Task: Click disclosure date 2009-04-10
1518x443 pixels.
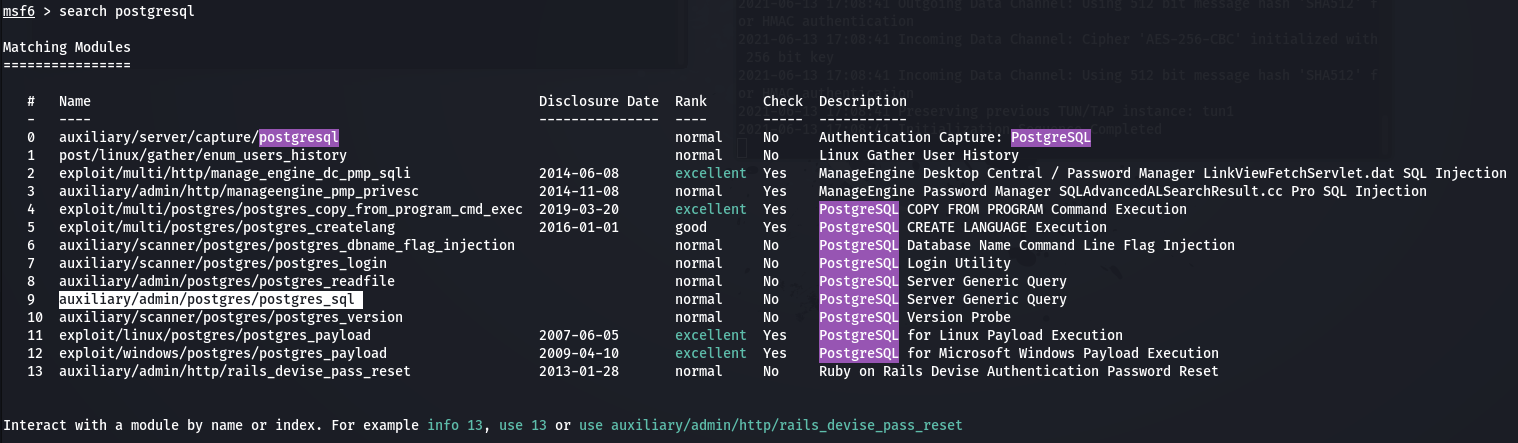Action: [x=579, y=353]
